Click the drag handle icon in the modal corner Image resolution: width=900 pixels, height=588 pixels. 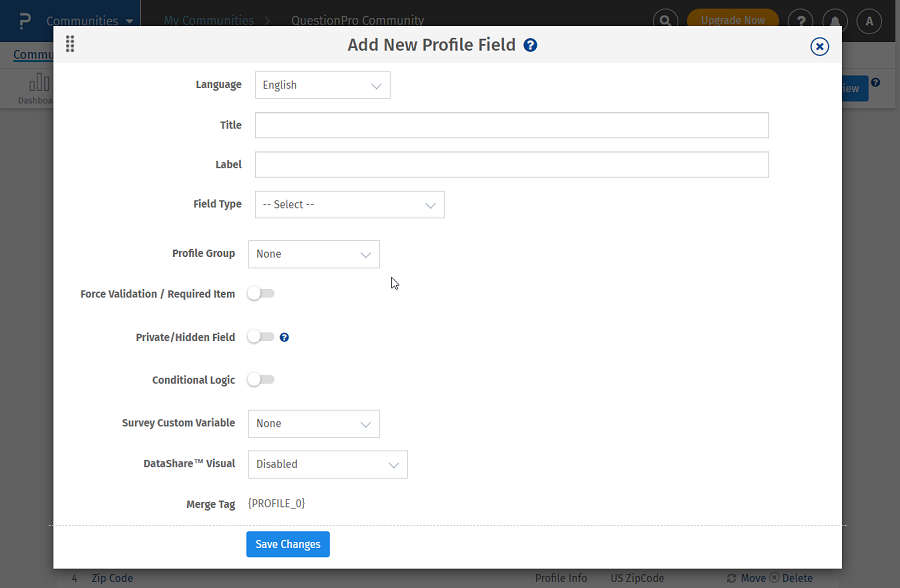[x=69, y=44]
